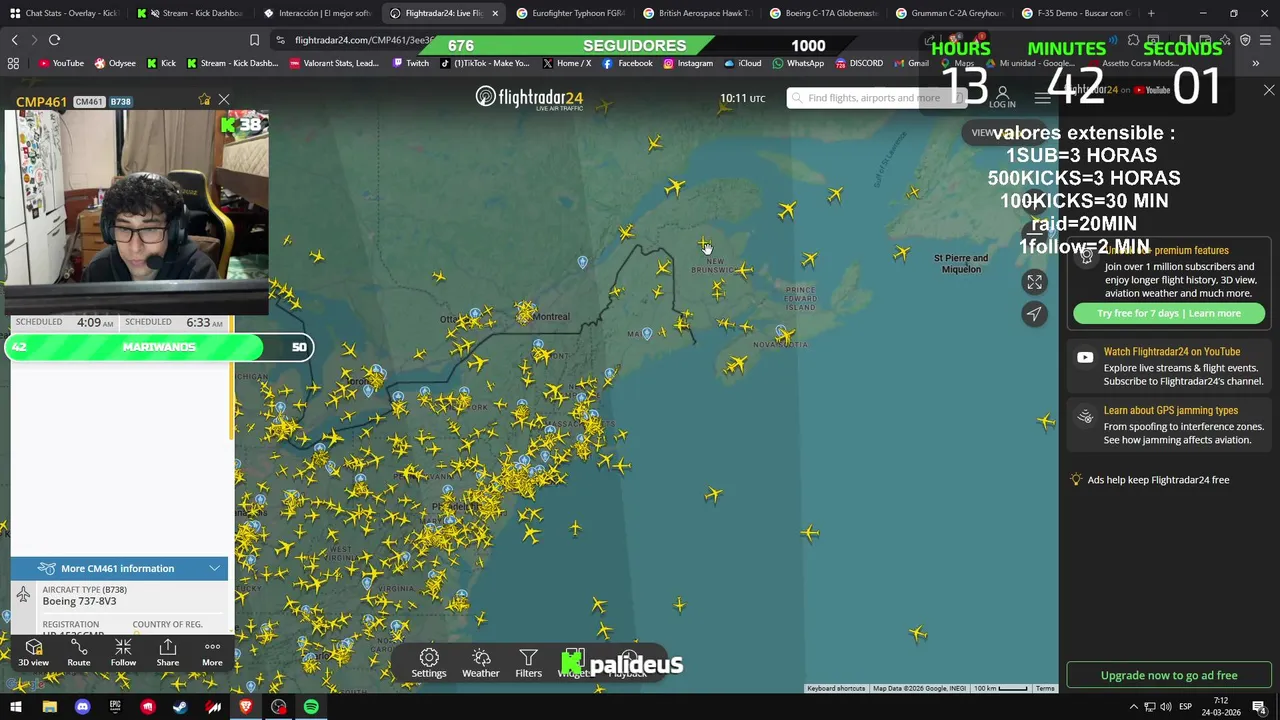Open Windows Start menu

point(15,707)
